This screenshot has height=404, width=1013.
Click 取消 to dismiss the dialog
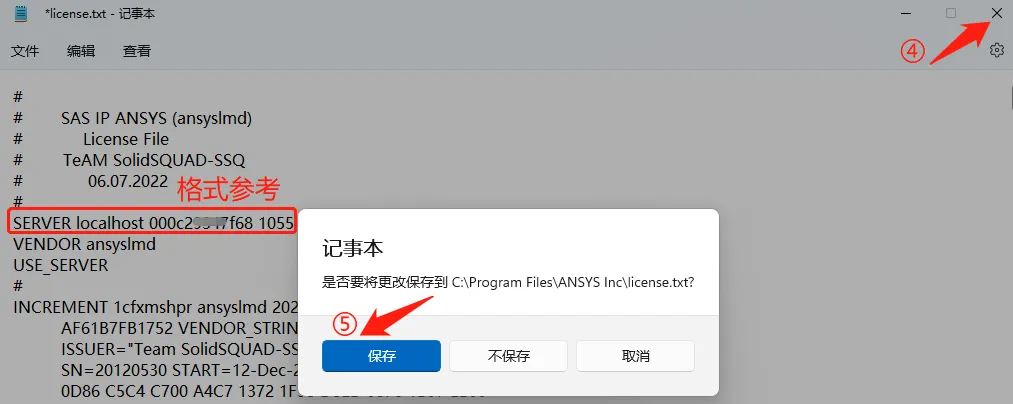click(x=636, y=356)
